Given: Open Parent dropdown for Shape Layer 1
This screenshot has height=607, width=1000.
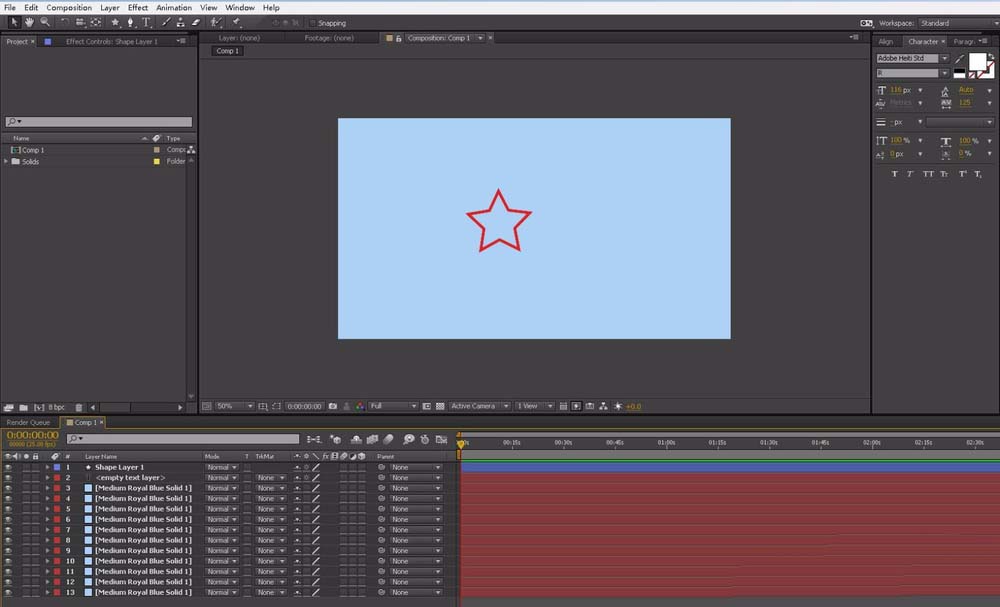Looking at the screenshot, I should click(x=416, y=467).
